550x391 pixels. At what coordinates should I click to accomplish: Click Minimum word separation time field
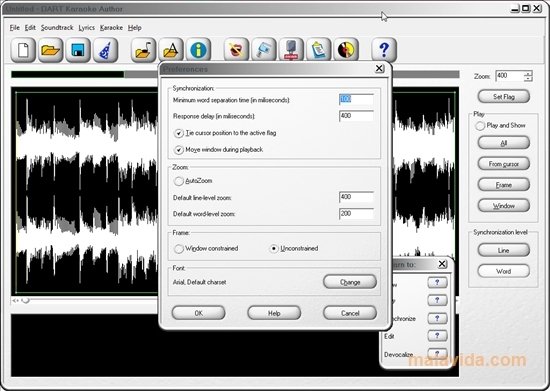point(356,100)
